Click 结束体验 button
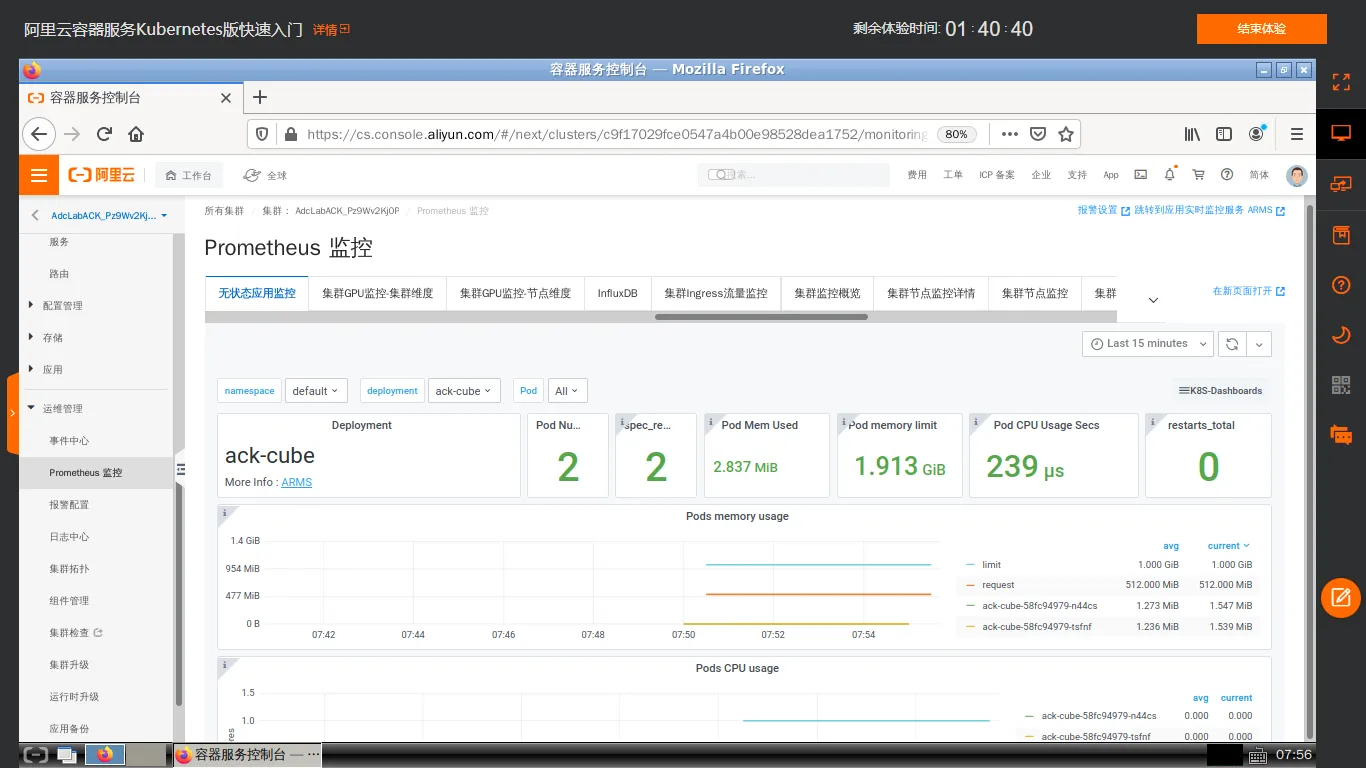 1261,29
